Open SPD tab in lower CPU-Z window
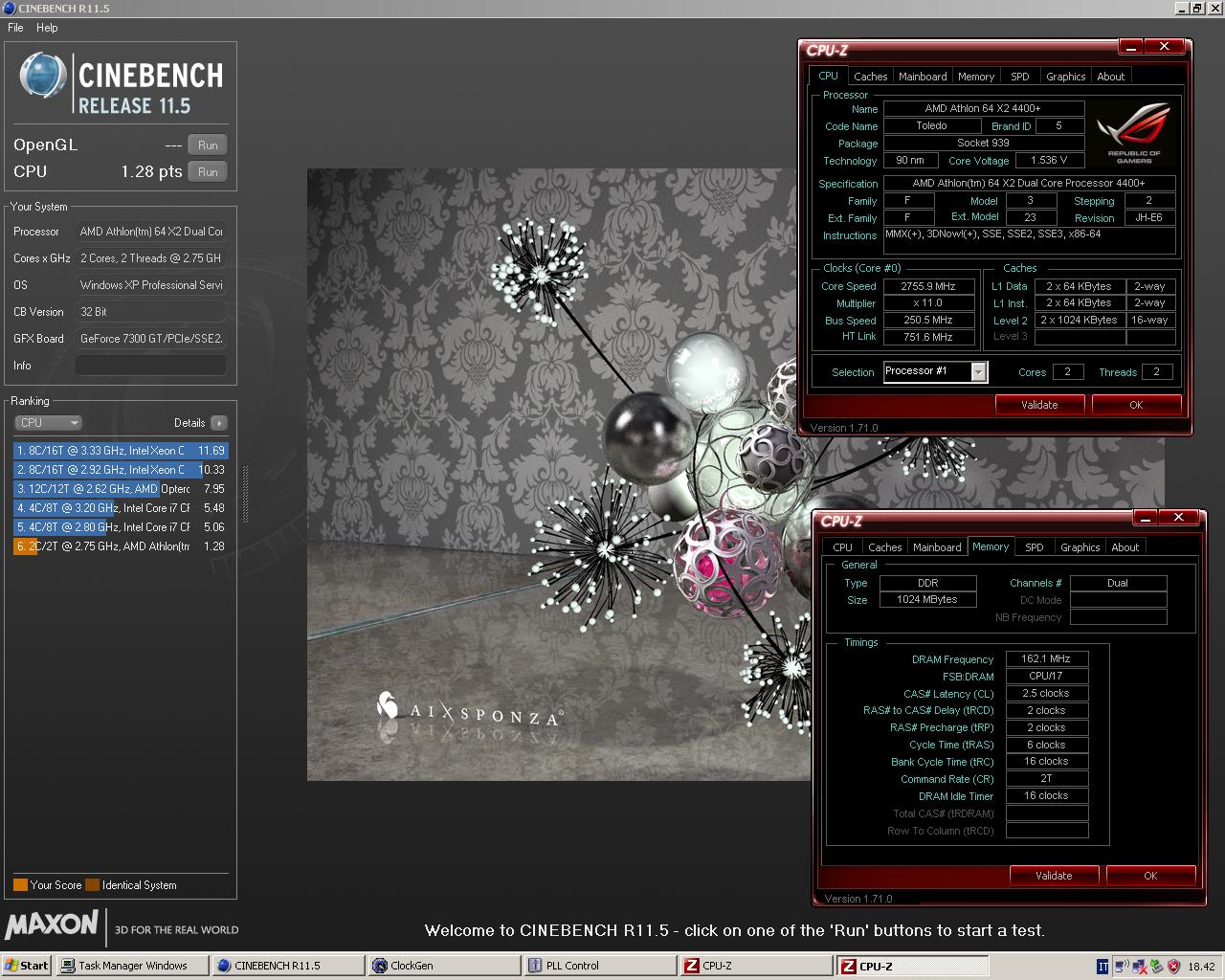This screenshot has width=1225, height=980. tap(1035, 547)
